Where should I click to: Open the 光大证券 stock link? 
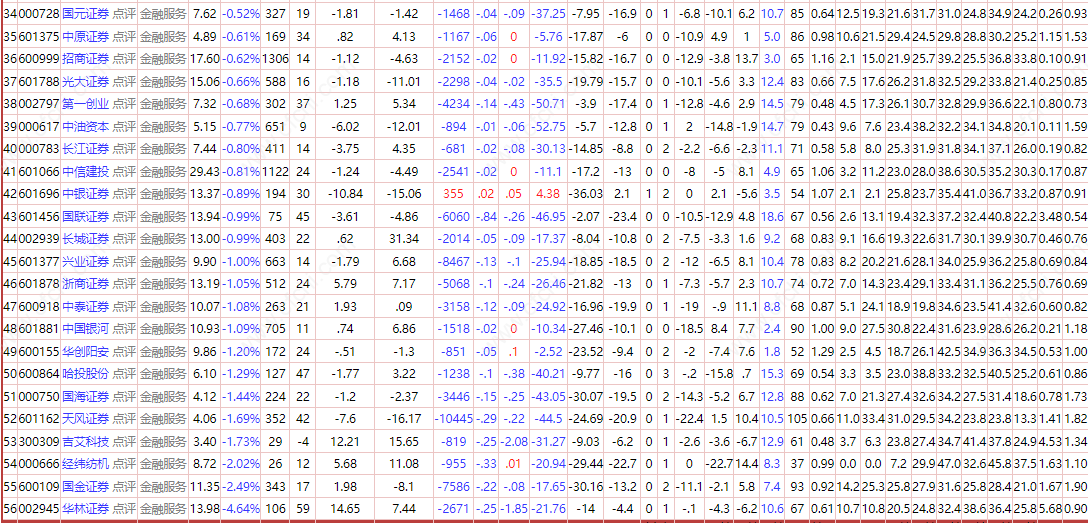point(85,82)
